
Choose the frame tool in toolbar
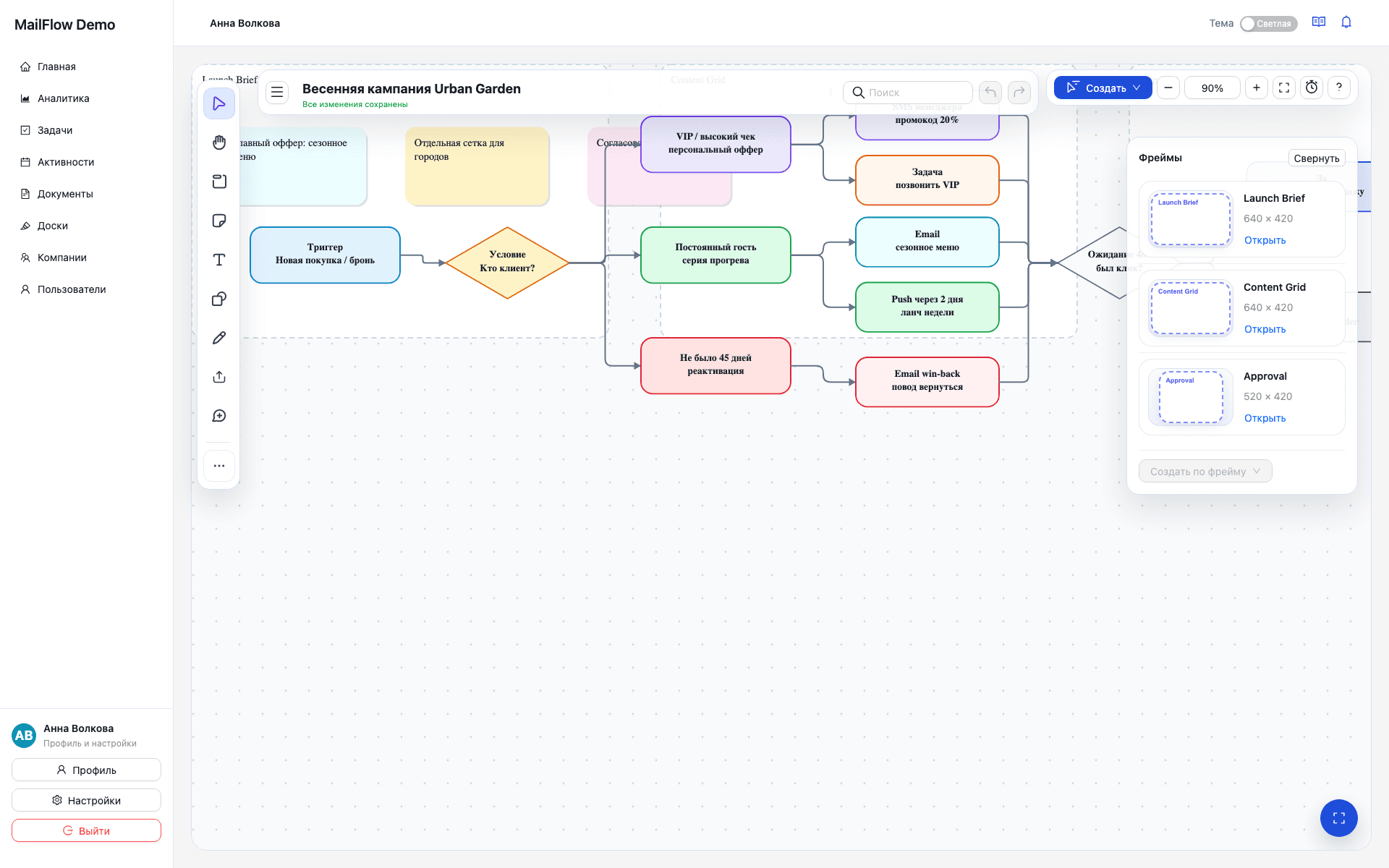click(x=219, y=182)
